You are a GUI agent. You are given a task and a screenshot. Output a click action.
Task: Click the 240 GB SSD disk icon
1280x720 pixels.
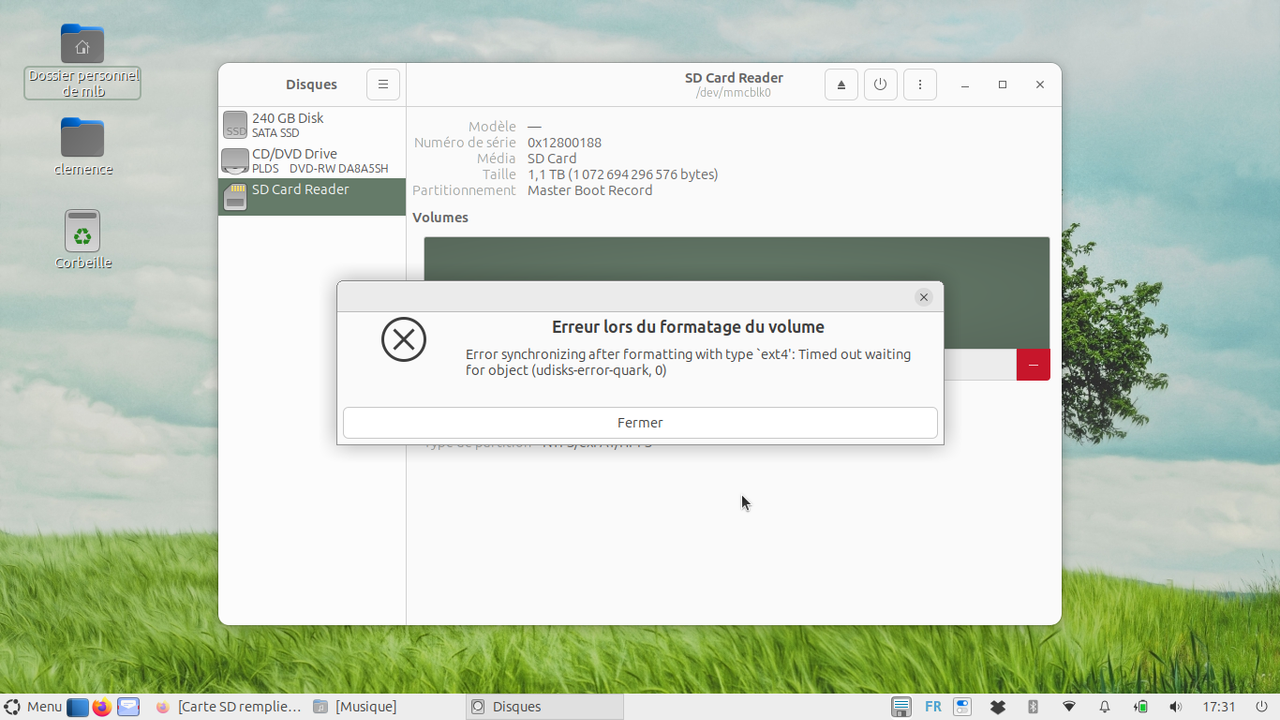point(235,125)
